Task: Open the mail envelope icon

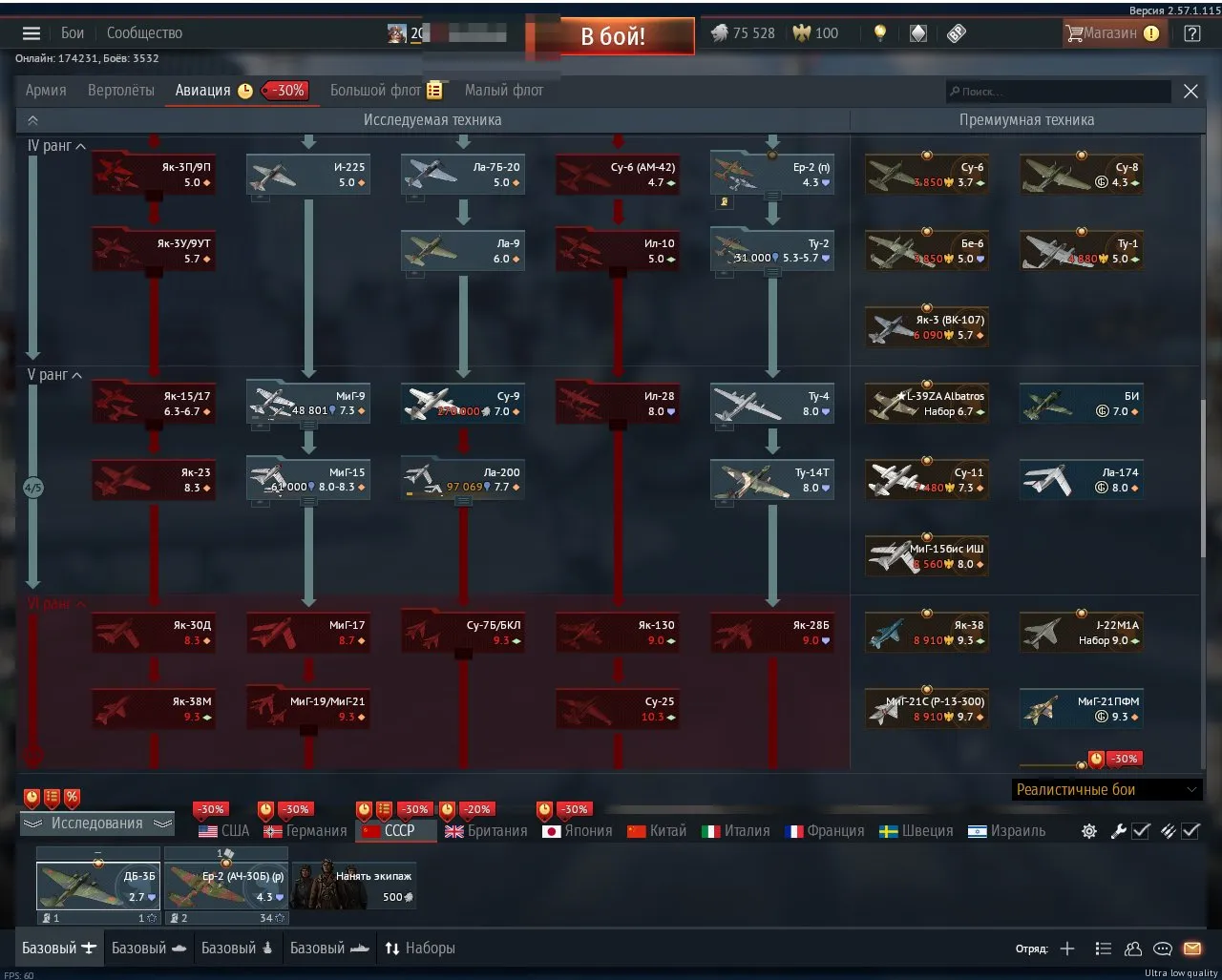Action: pos(1191,949)
